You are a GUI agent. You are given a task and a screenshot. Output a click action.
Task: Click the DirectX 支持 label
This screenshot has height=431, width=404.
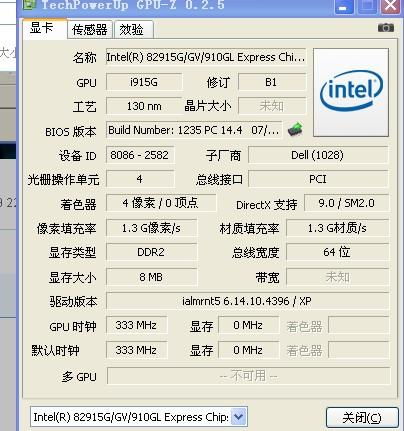pyautogui.click(x=266, y=205)
